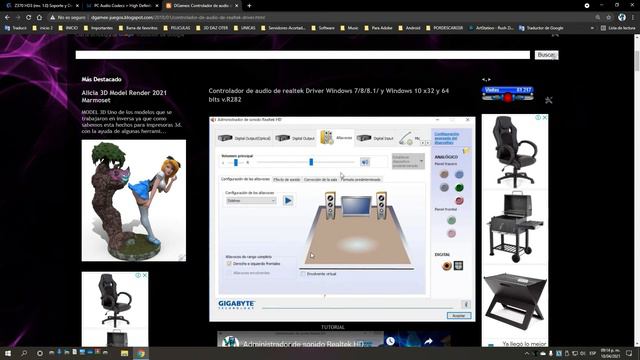Play the speaker test with blue arrow button

pyautogui.click(x=288, y=200)
